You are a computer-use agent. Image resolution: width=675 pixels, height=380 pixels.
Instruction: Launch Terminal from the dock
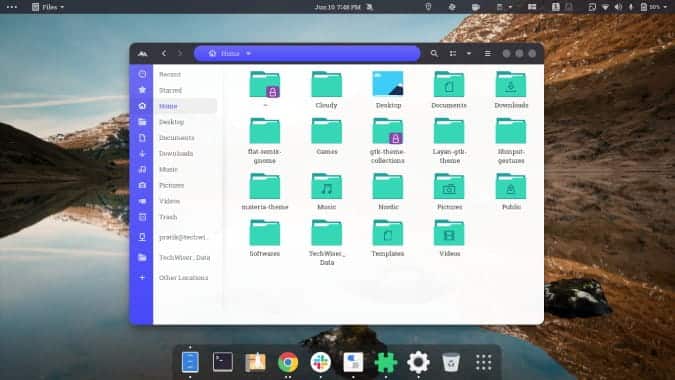(223, 362)
